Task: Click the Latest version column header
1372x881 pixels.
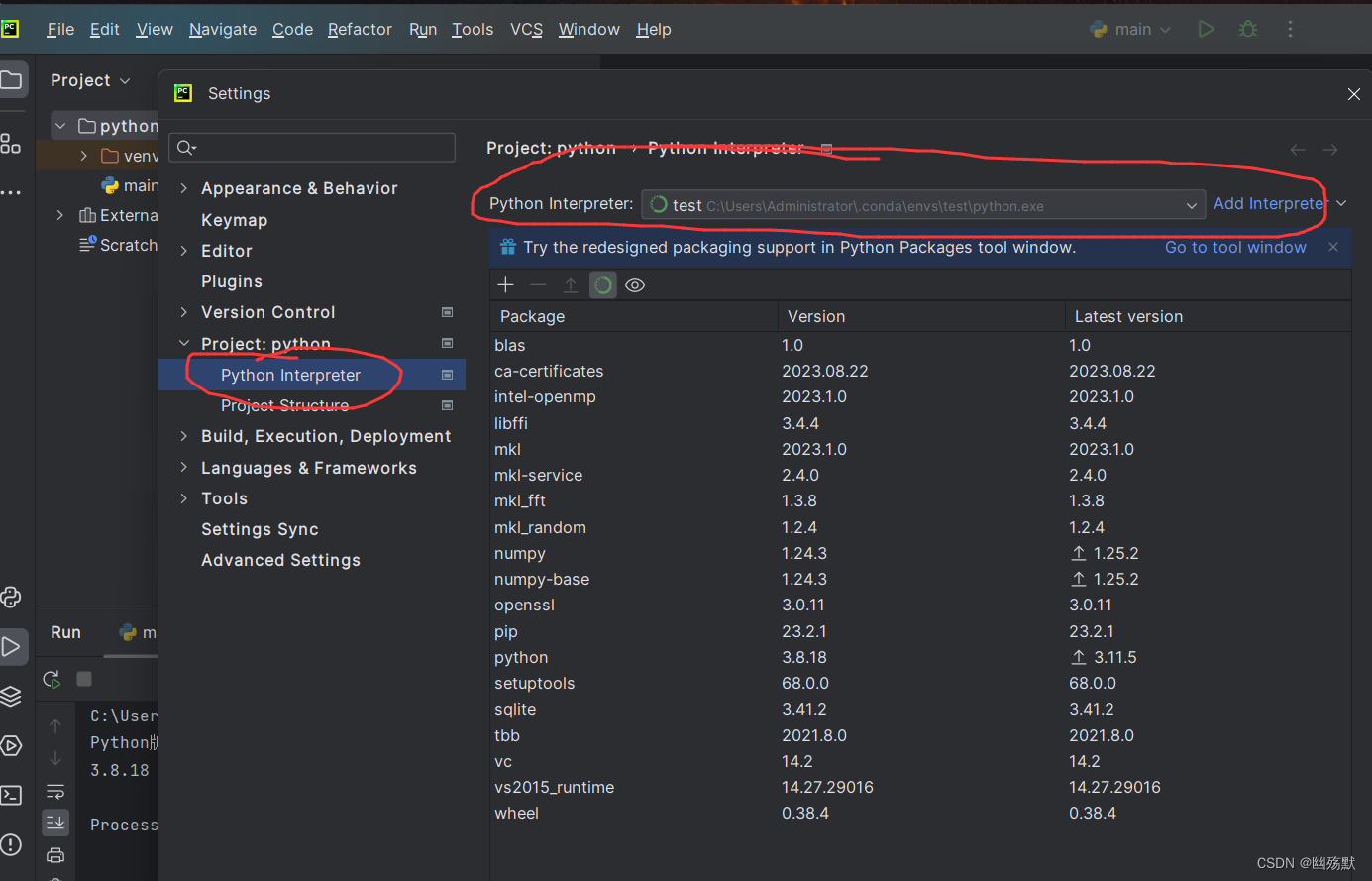Action: [1209, 316]
